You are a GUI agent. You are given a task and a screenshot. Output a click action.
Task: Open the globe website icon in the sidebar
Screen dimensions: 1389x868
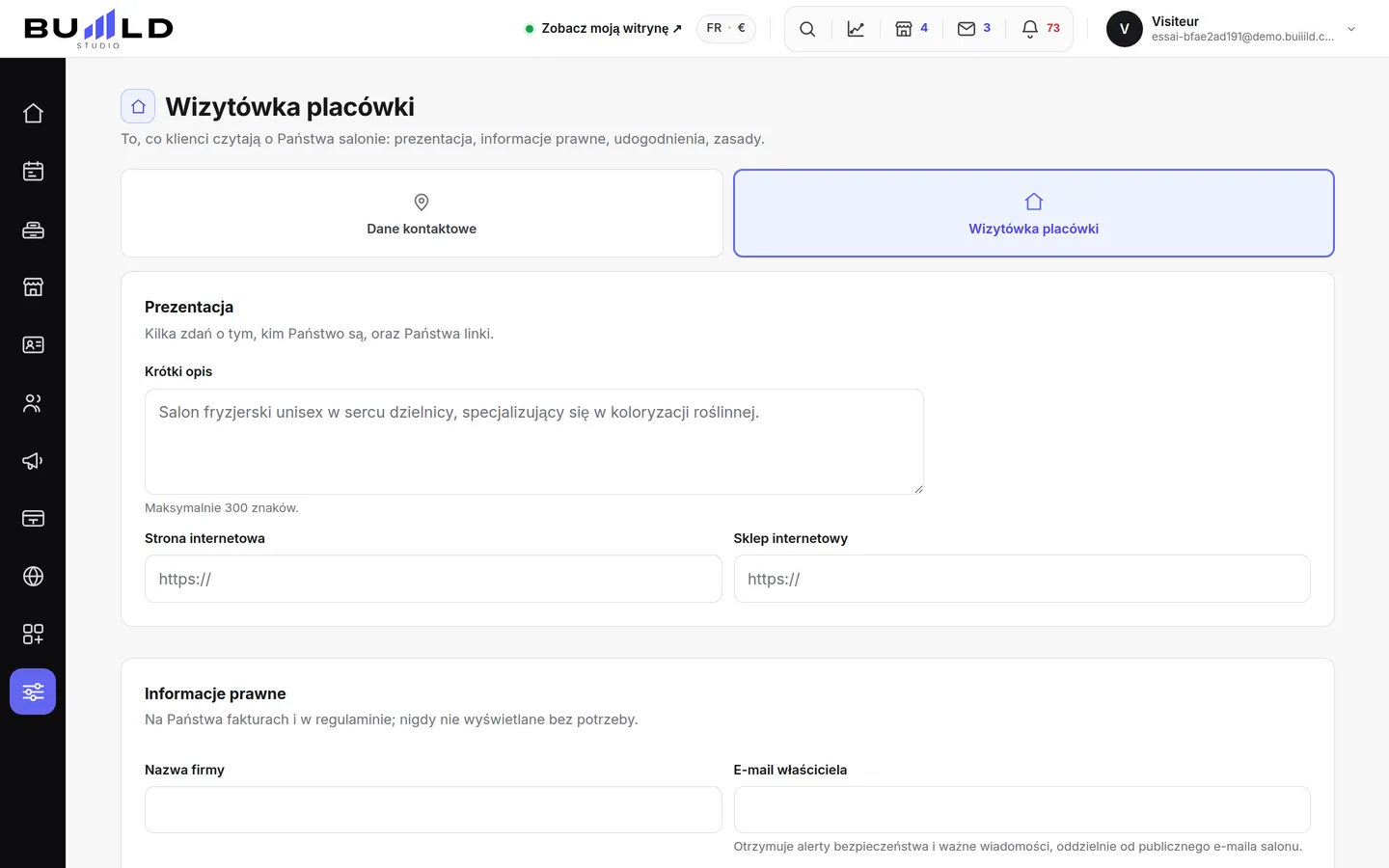[x=33, y=577]
